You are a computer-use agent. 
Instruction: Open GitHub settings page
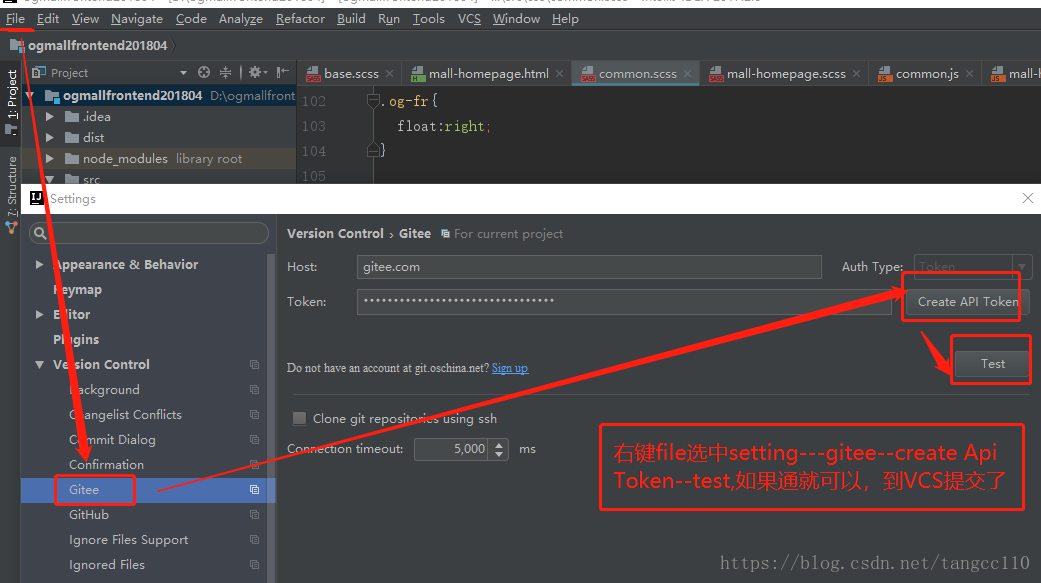pos(88,515)
